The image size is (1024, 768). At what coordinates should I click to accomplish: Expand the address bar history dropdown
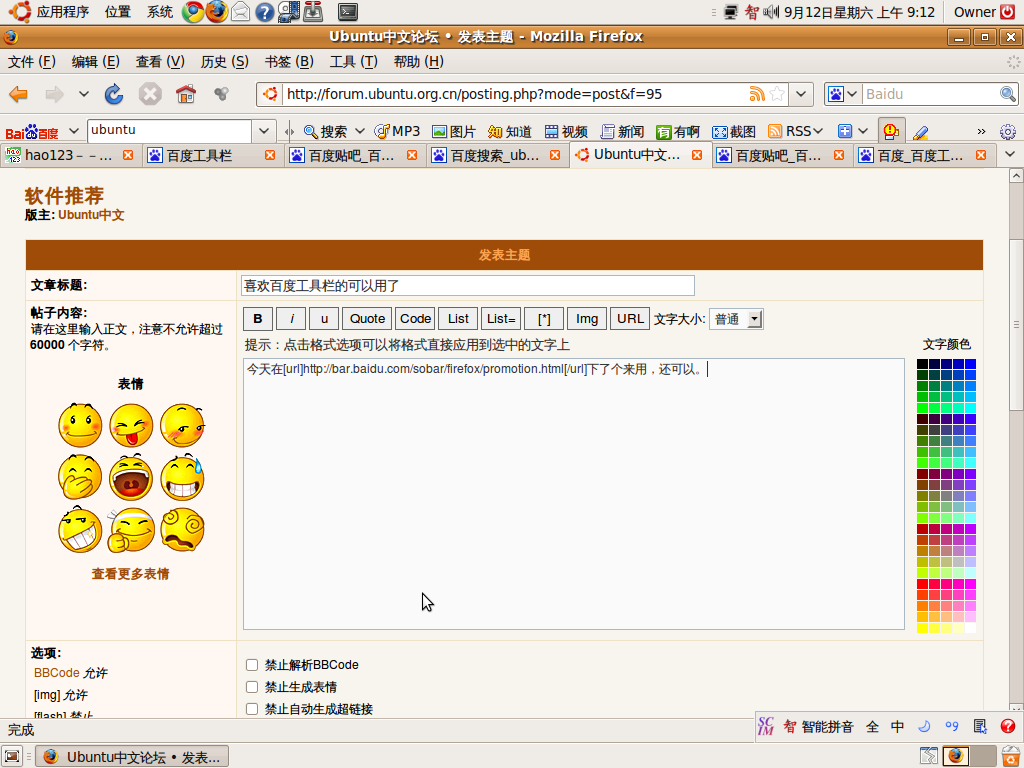click(801, 94)
